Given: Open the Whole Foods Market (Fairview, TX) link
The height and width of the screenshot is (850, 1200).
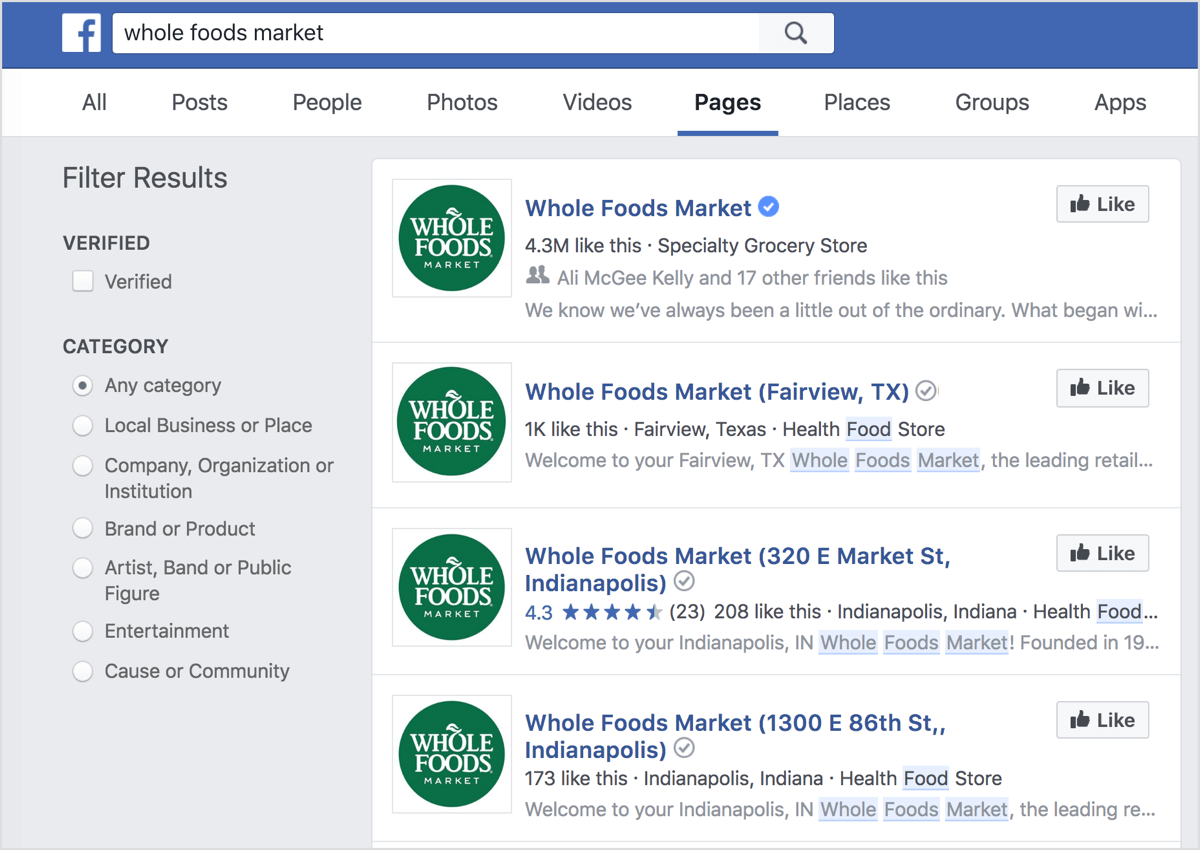Looking at the screenshot, I should (x=717, y=391).
